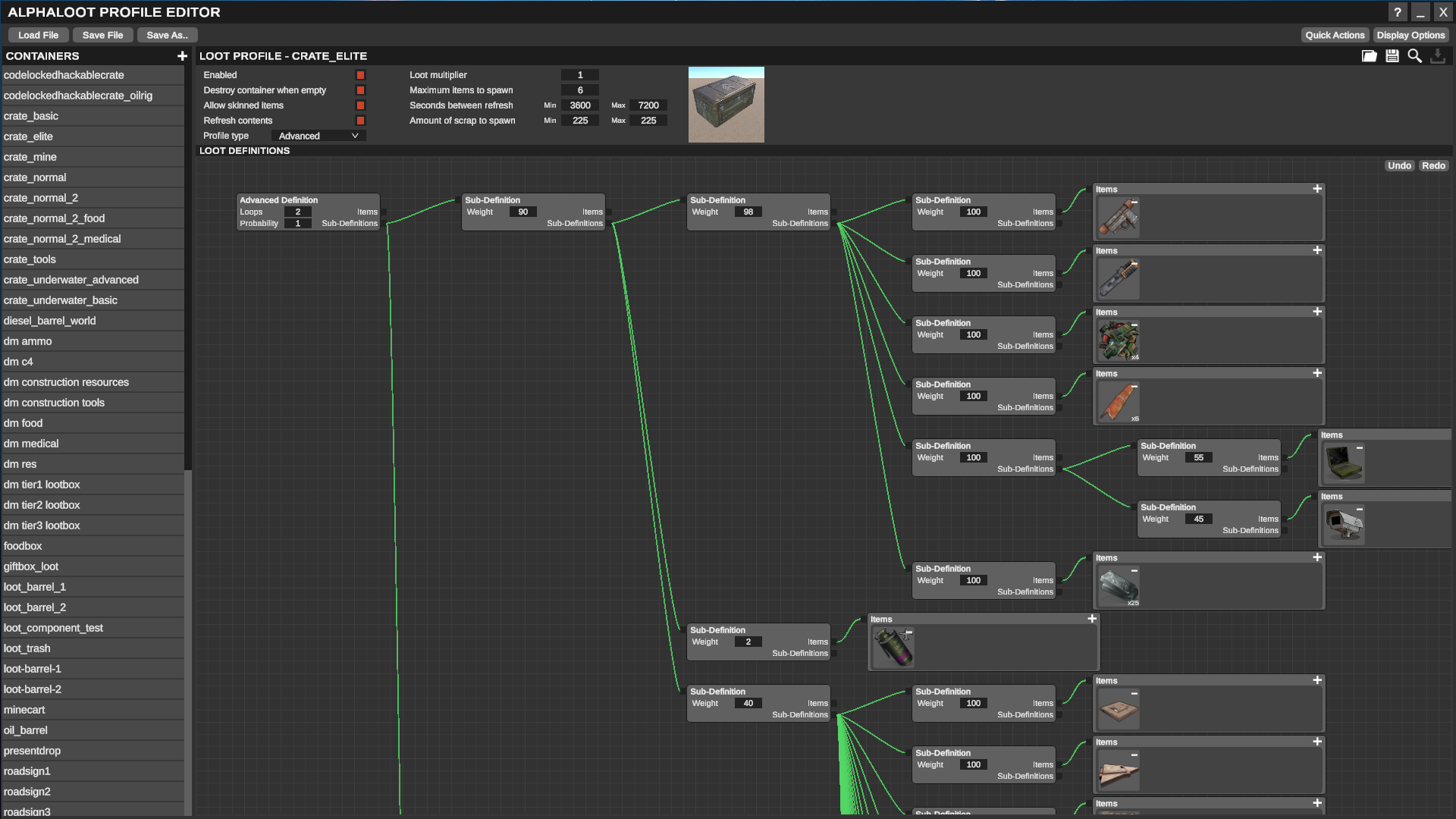Toggle the Enabled red indicator checkbox
1456x819 pixels.
coord(361,75)
